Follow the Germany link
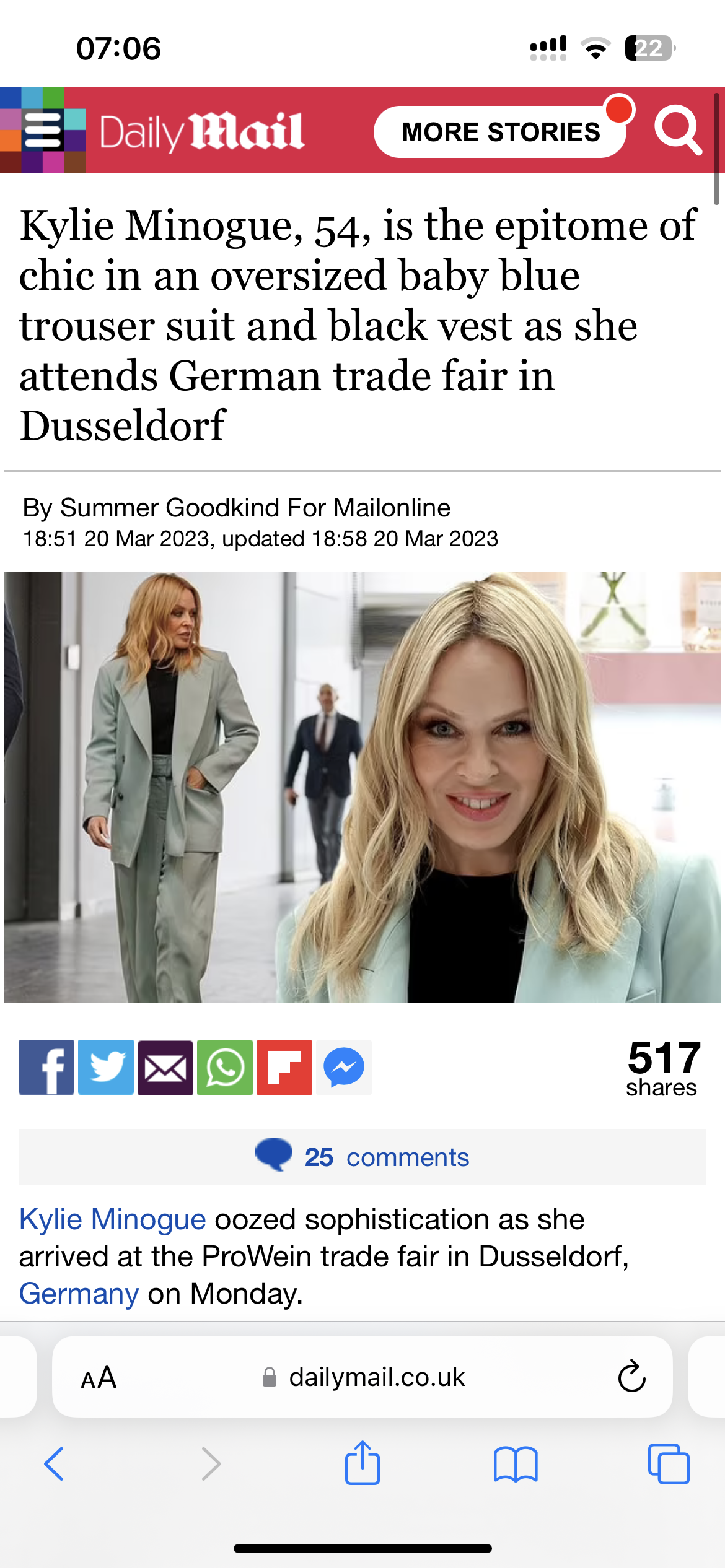 point(79,1294)
